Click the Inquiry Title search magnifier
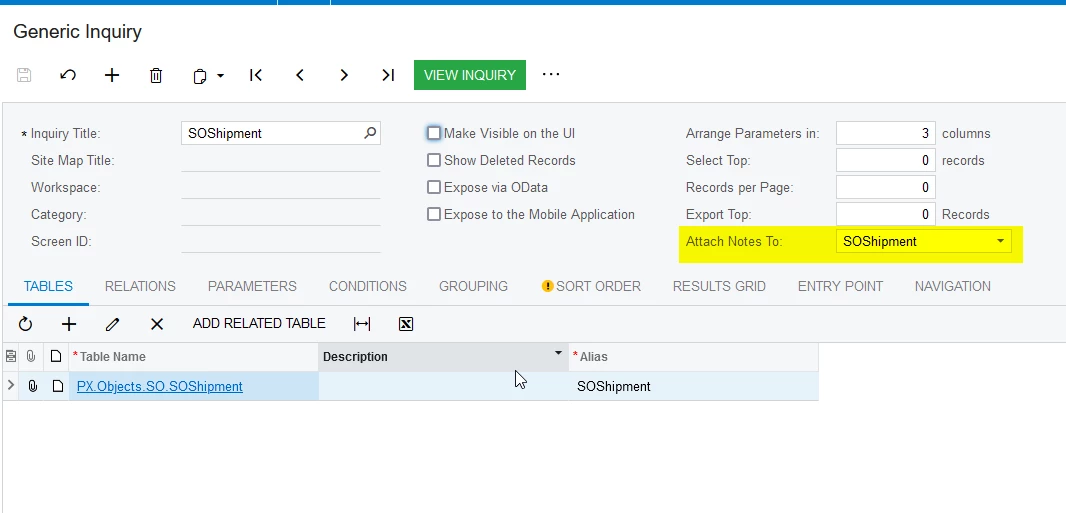This screenshot has height=513, width=1066. (x=370, y=133)
